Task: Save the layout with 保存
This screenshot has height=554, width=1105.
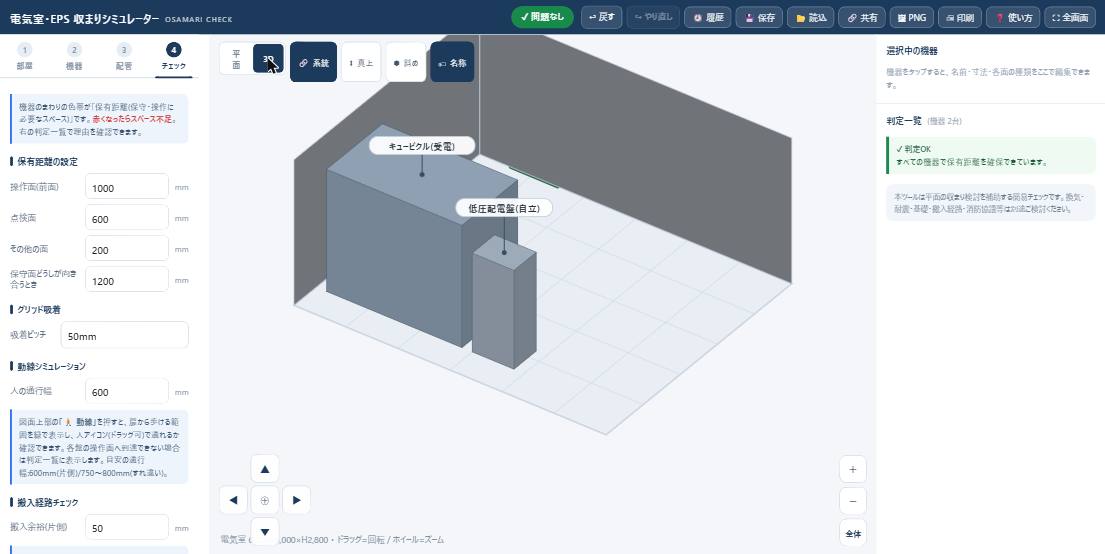Action: coord(759,18)
